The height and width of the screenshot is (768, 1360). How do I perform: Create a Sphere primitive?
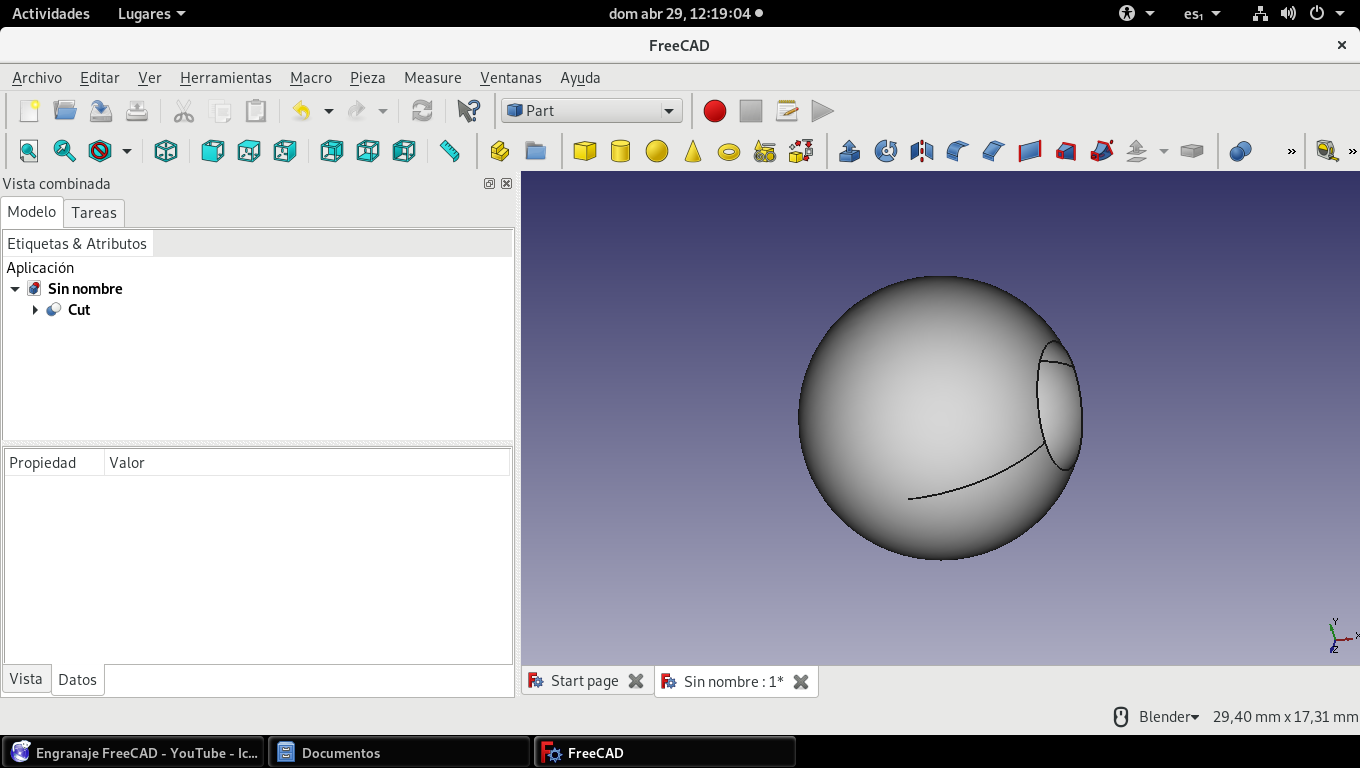[657, 151]
